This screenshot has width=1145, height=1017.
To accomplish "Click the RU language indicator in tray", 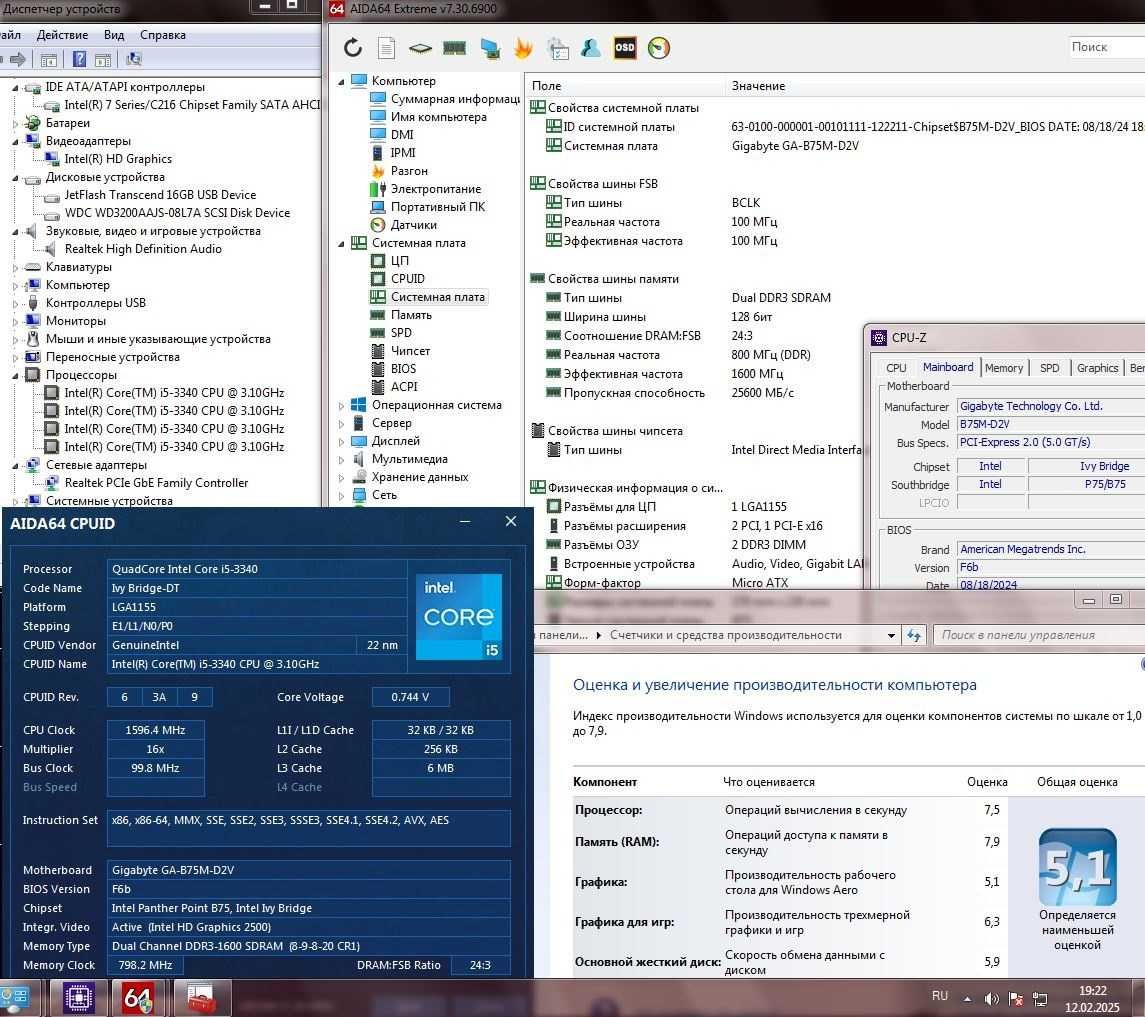I will [x=940, y=996].
